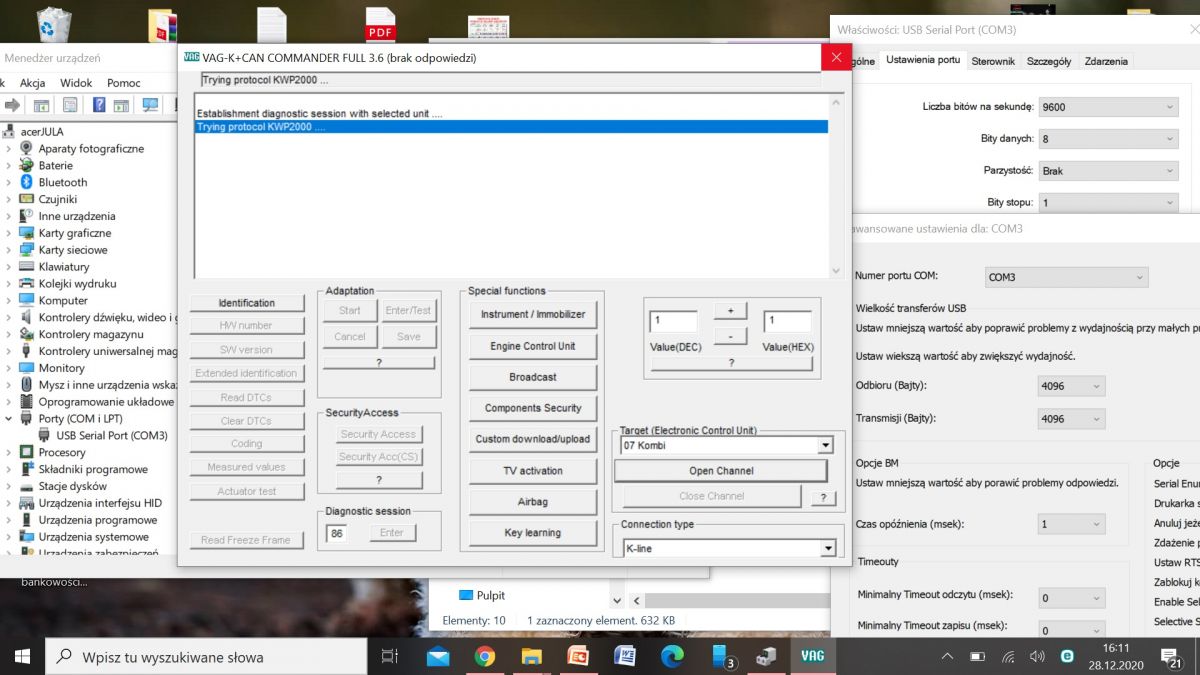1200x675 pixels.
Task: Click the blue question mark help toolbar icon
Action: pos(99,105)
